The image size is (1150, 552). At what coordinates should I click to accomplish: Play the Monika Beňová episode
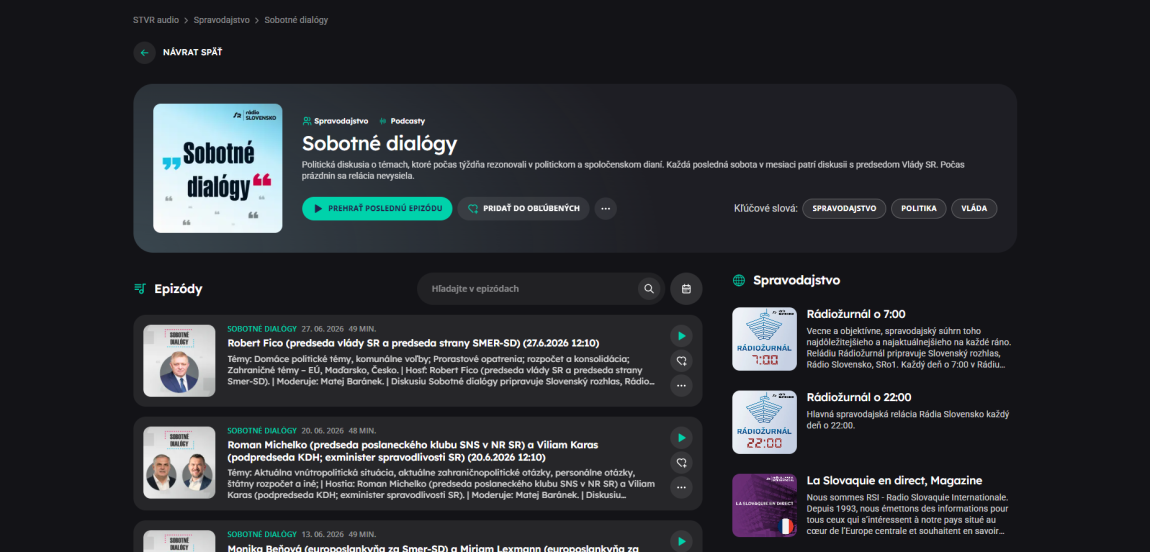[681, 541]
